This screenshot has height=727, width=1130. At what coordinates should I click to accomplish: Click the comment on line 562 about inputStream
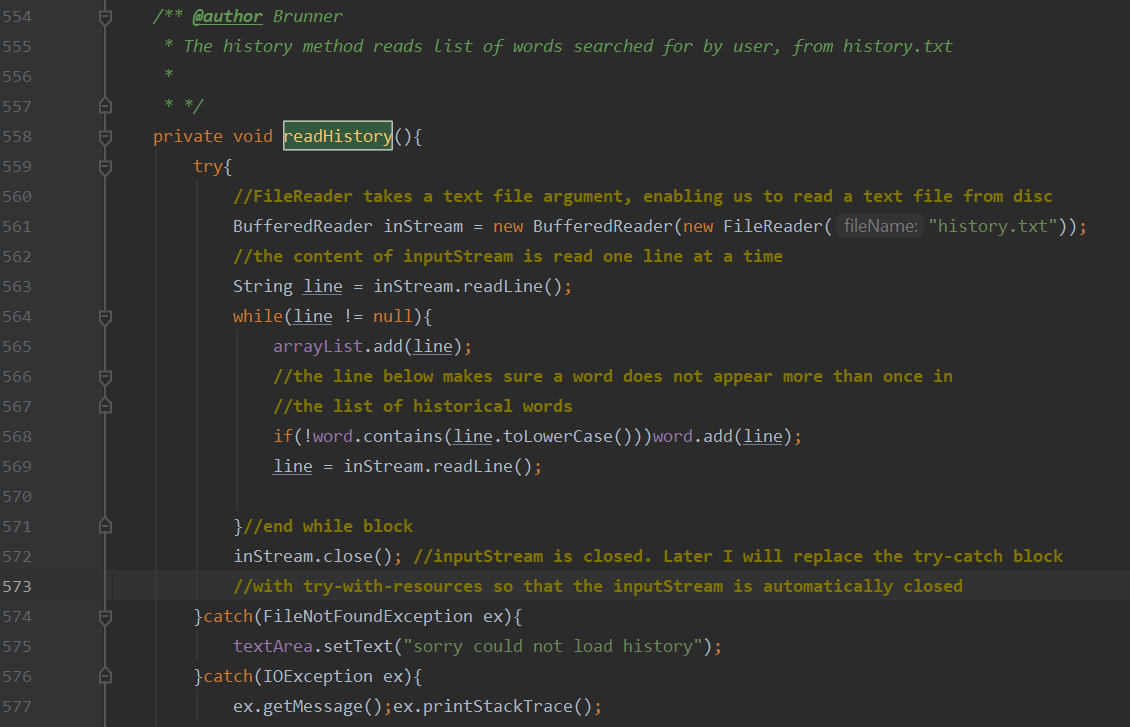tap(508, 257)
